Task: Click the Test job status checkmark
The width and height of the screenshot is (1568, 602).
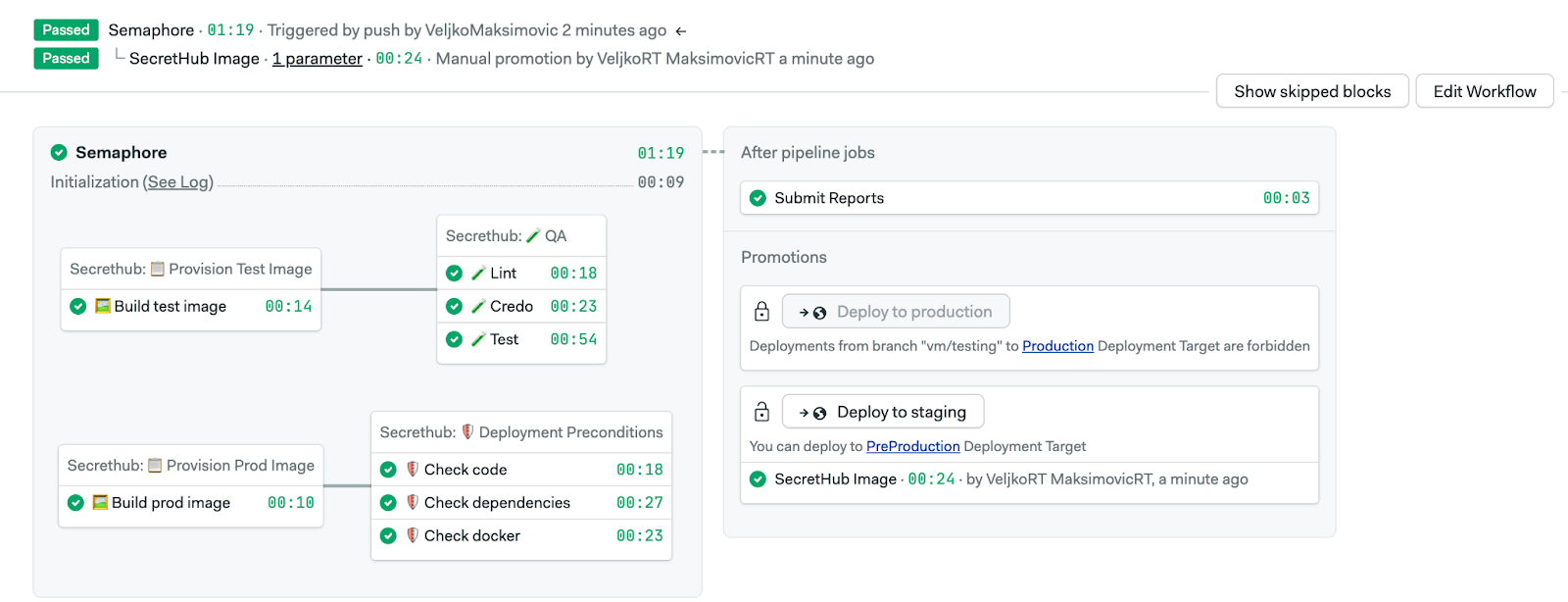Action: point(454,339)
